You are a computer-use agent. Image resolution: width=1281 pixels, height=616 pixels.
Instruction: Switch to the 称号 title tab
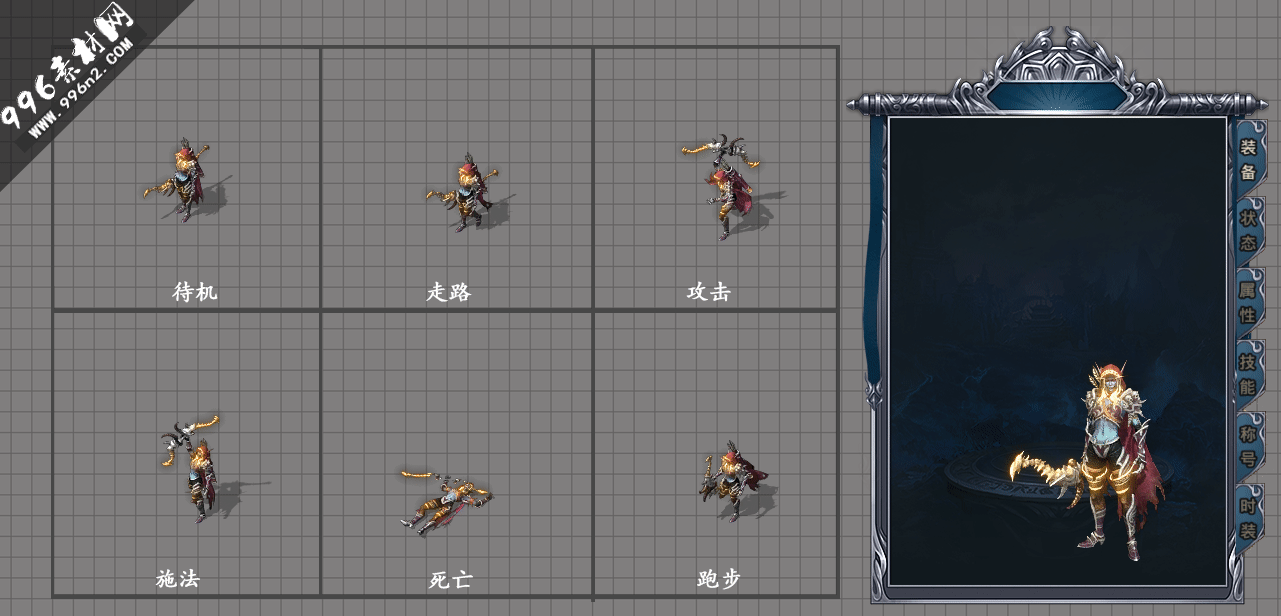pos(1248,446)
